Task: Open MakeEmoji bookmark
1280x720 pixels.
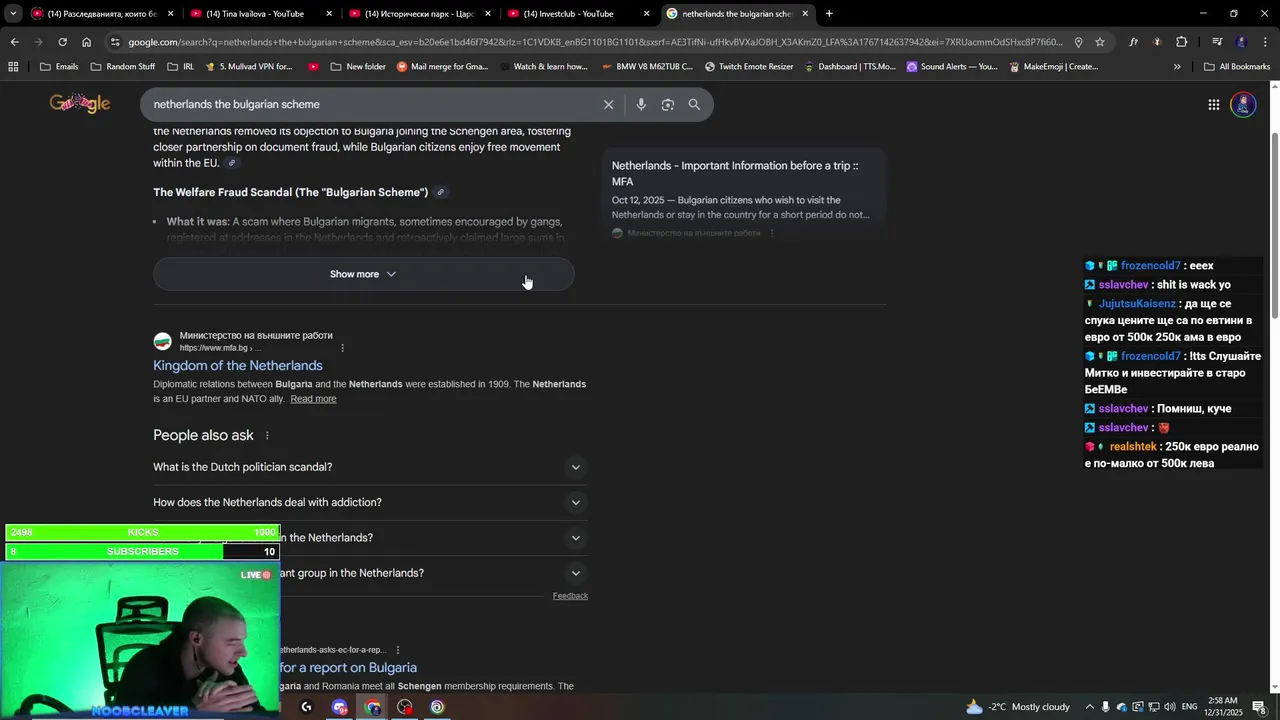Action: (x=1053, y=67)
